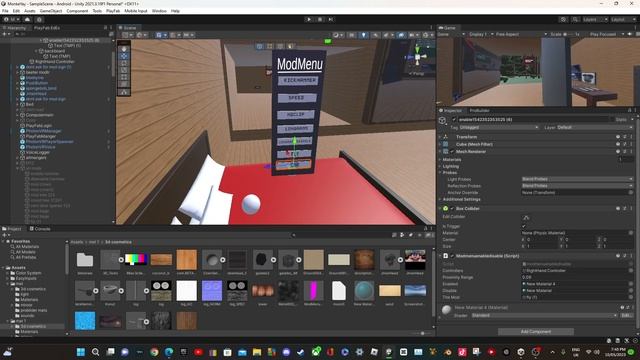
Task: Expand Additional Settings section
Action: 440,199
